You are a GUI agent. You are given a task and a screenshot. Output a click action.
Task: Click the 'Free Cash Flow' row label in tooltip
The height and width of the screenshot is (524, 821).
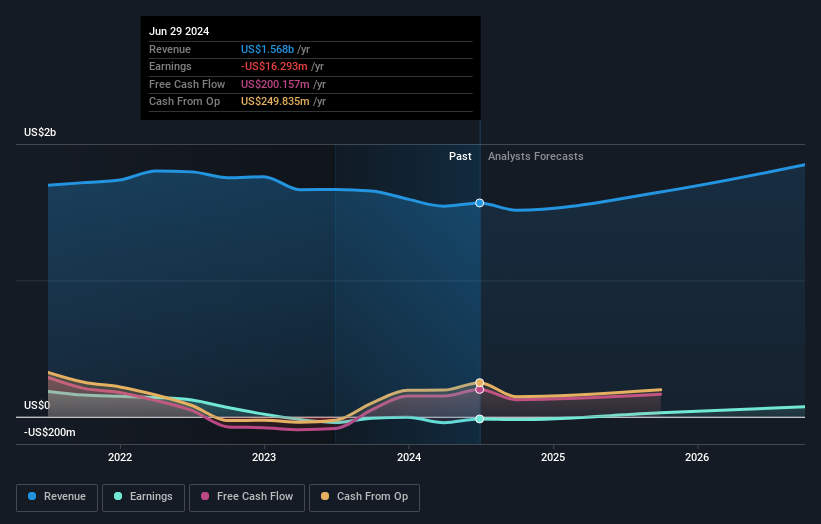pos(187,84)
